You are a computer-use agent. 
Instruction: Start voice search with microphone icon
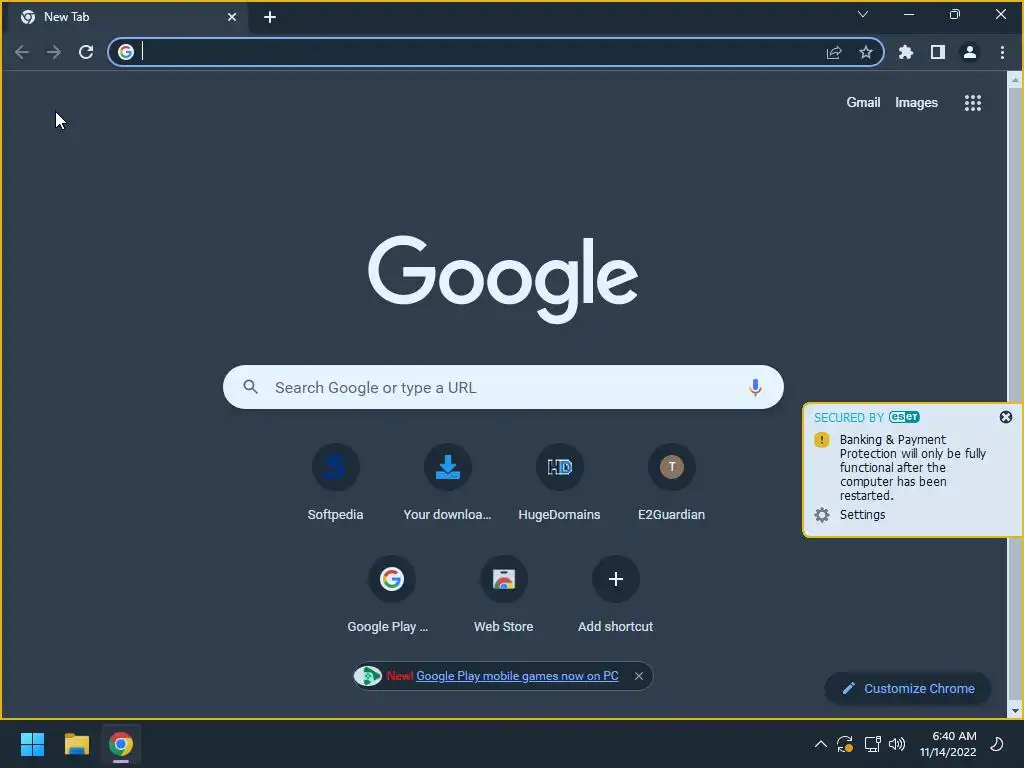point(755,387)
